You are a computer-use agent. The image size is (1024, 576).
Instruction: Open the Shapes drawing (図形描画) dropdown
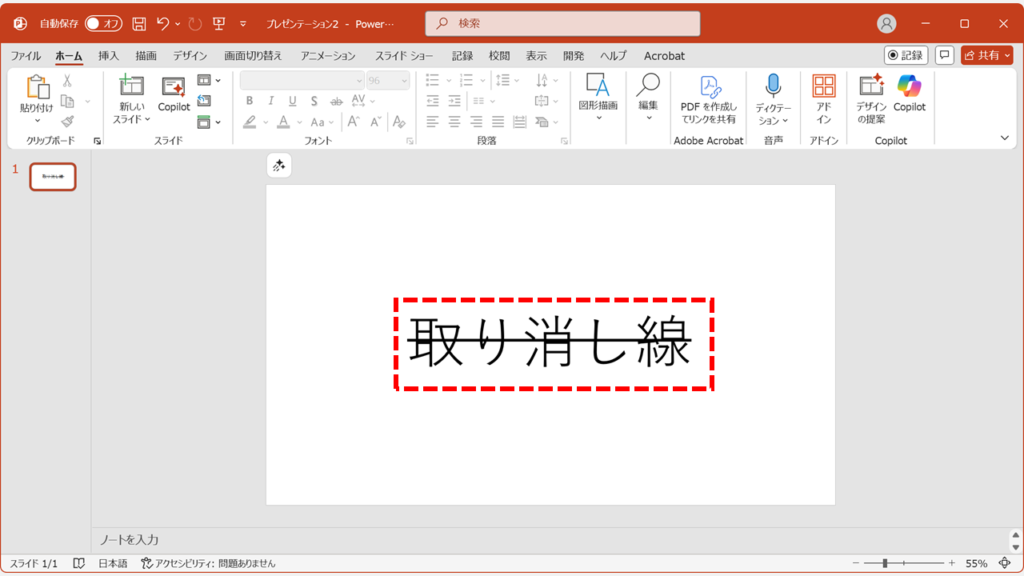[598, 118]
